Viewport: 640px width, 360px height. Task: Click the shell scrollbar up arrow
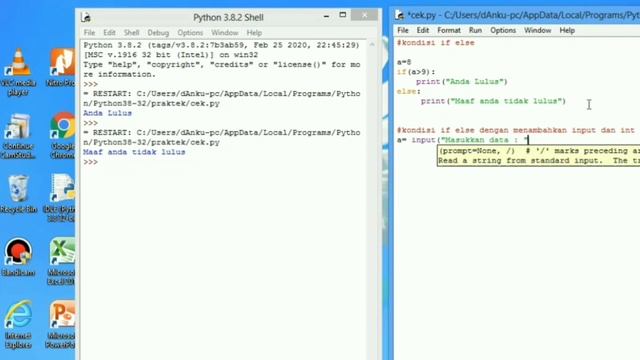pos(372,44)
